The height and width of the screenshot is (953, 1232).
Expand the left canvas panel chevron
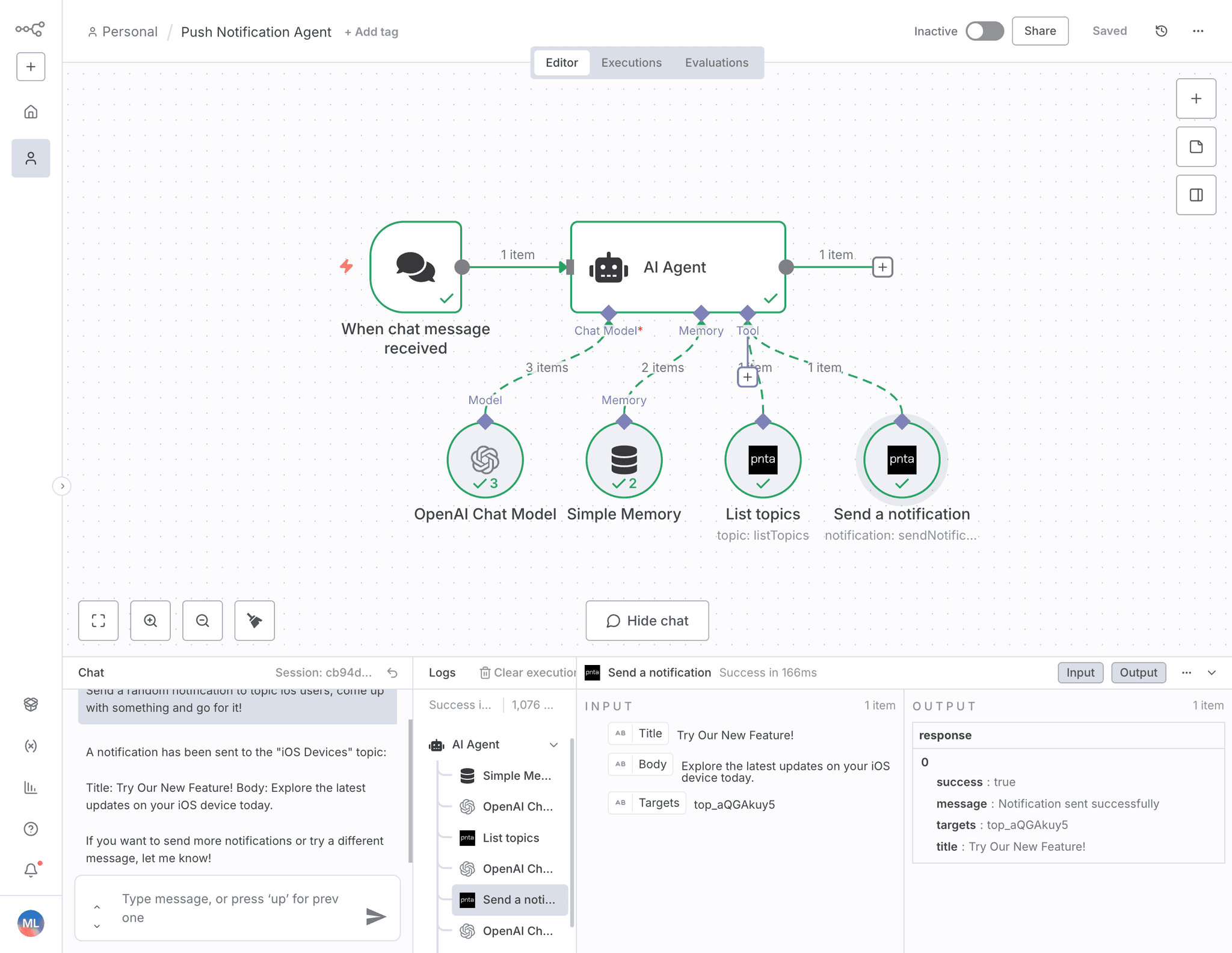[x=62, y=485]
